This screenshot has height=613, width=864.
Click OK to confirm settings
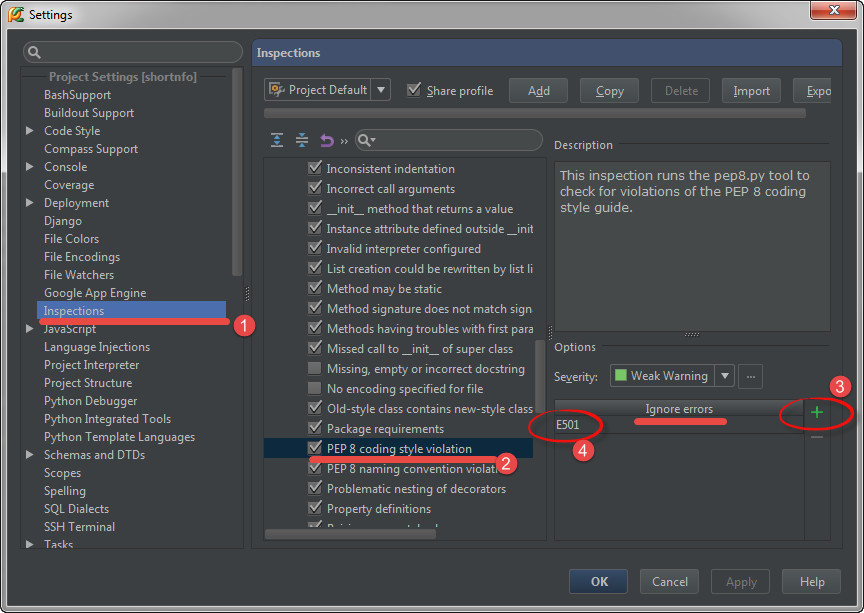pyautogui.click(x=598, y=582)
